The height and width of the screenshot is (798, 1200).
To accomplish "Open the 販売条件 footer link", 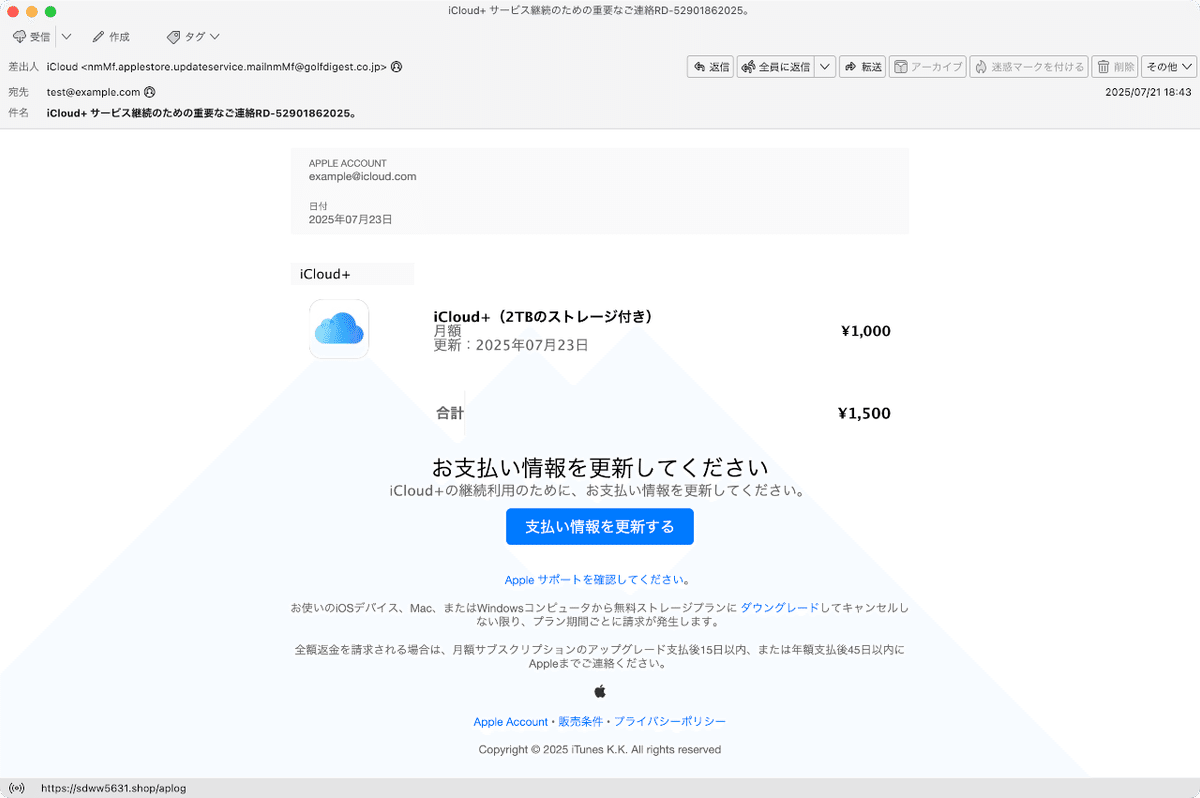I will [x=581, y=722].
